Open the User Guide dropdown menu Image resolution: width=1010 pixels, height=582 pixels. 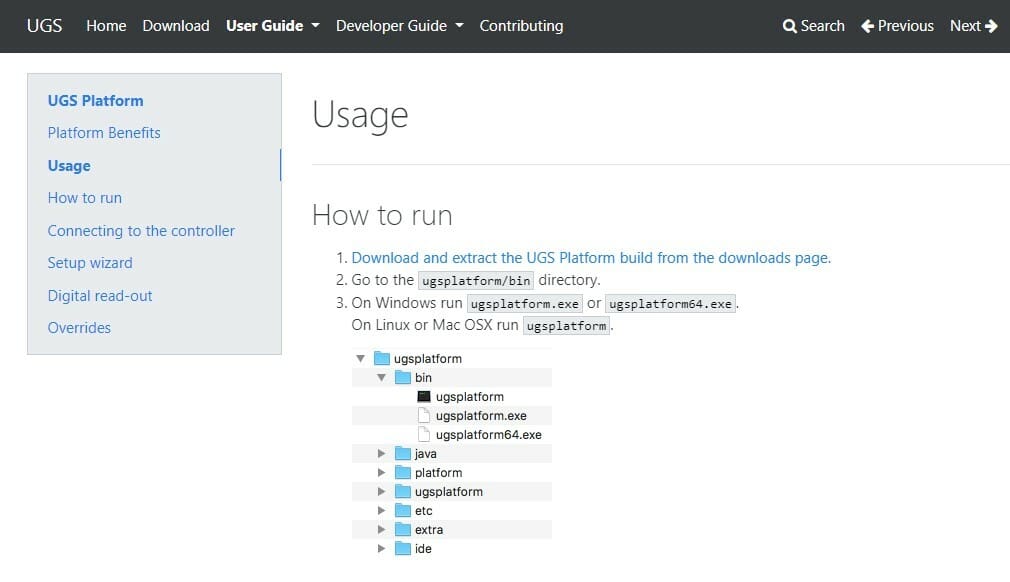272,26
